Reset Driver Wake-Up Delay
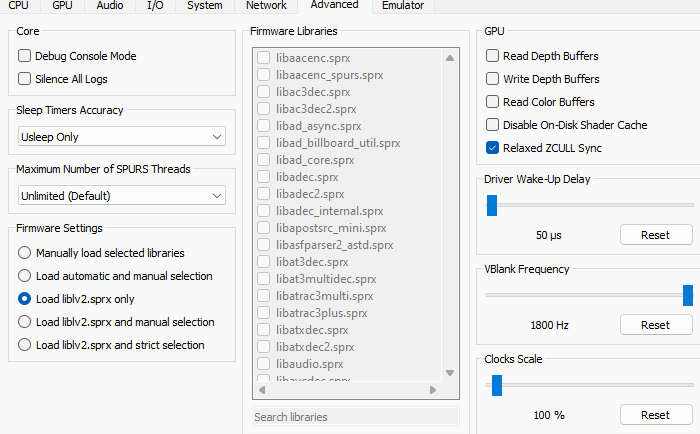 [x=655, y=235]
